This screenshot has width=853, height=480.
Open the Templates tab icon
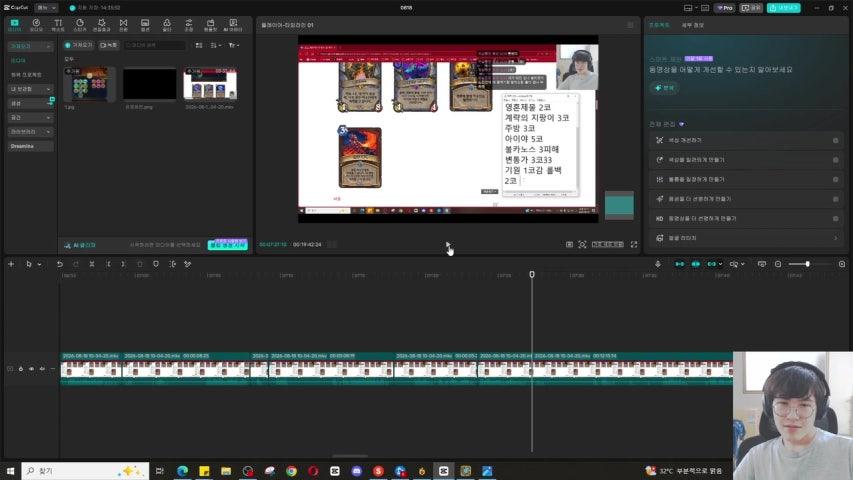click(211, 24)
